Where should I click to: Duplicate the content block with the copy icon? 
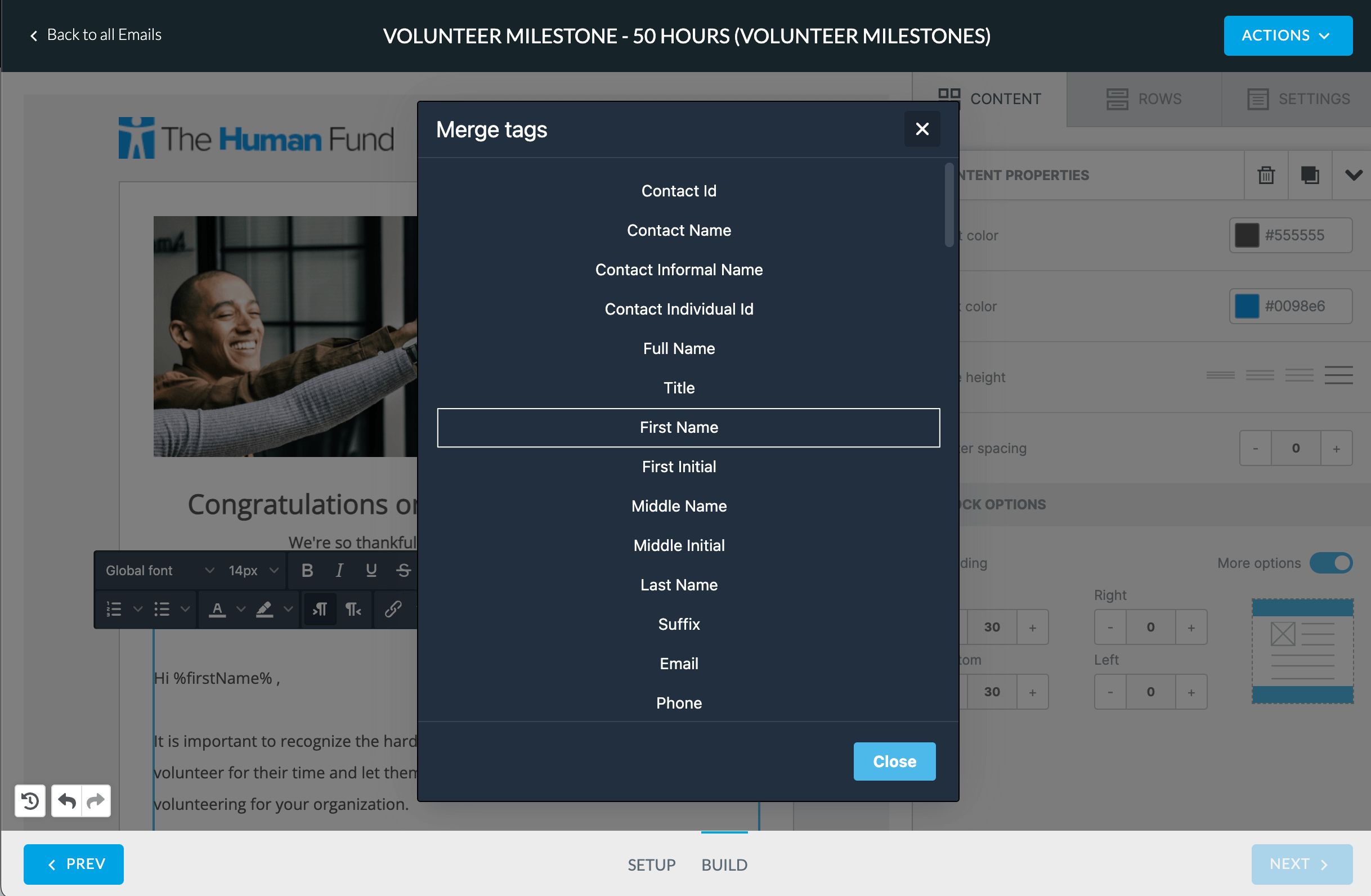click(1309, 175)
